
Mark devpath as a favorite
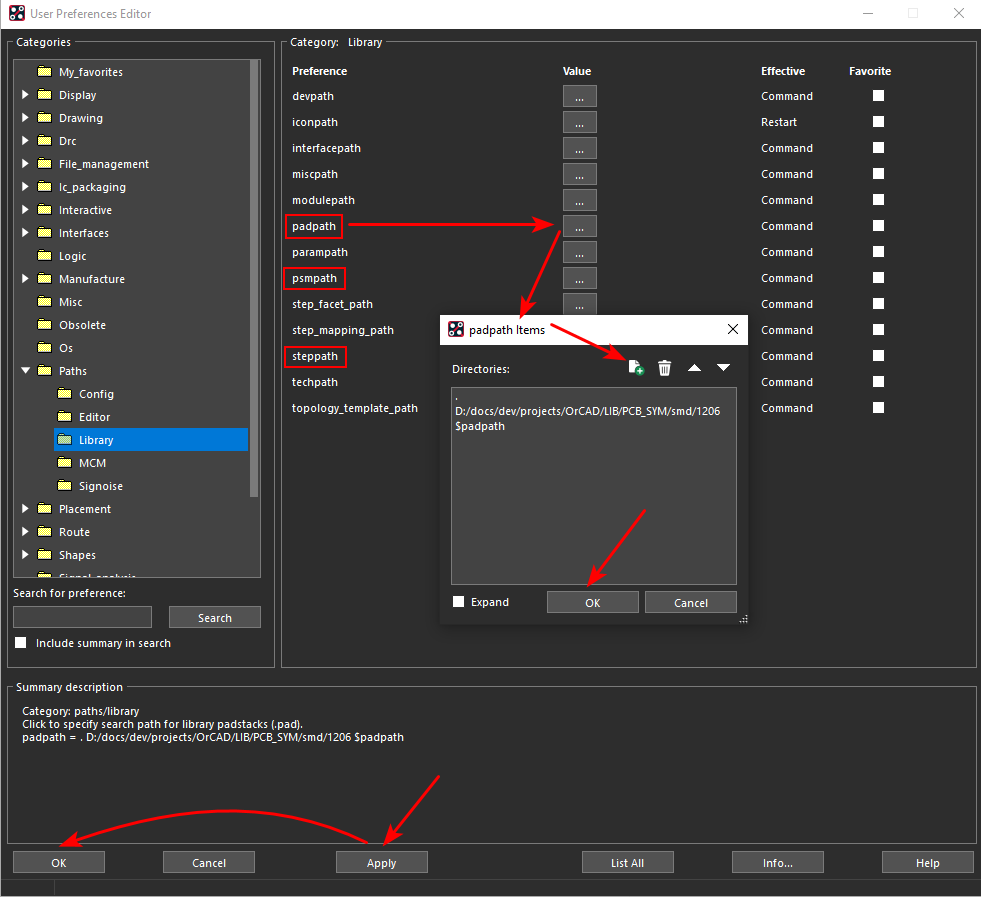point(878,96)
